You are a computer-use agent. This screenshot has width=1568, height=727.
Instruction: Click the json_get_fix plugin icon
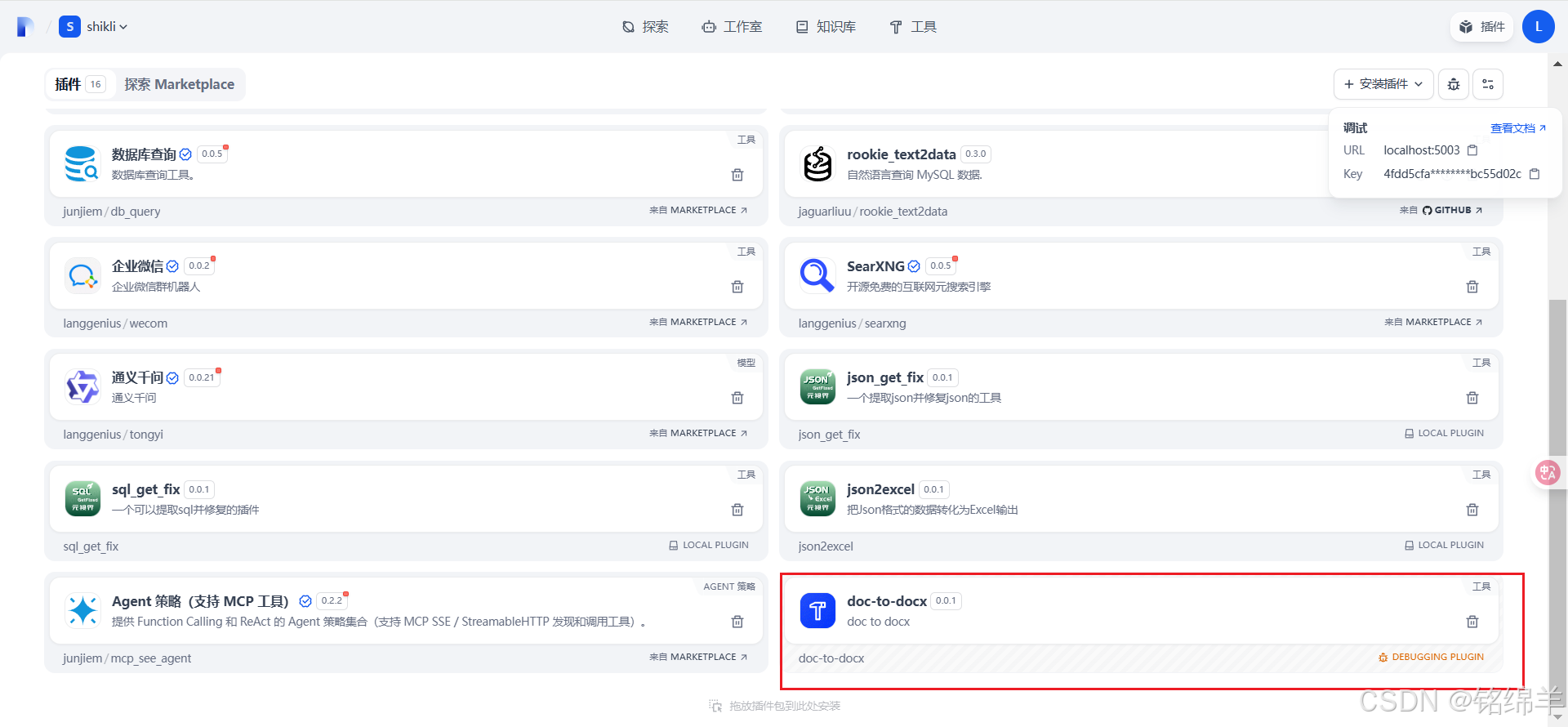[x=817, y=387]
